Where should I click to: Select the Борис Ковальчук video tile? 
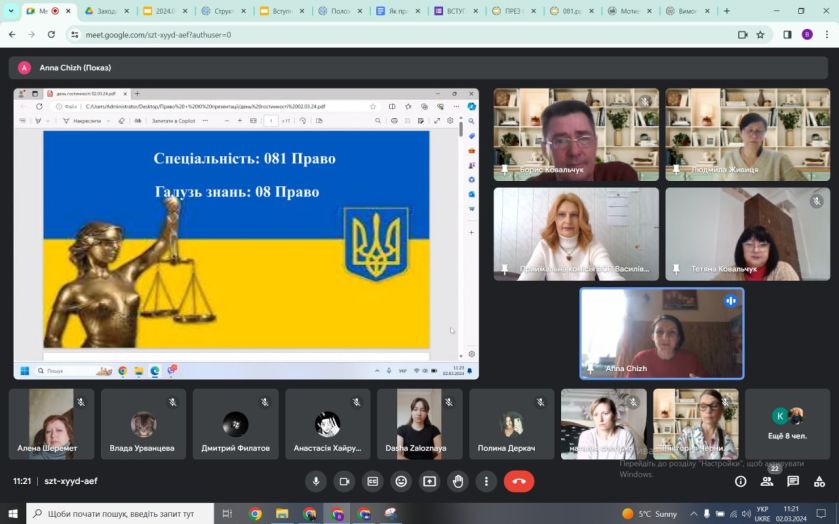point(576,134)
